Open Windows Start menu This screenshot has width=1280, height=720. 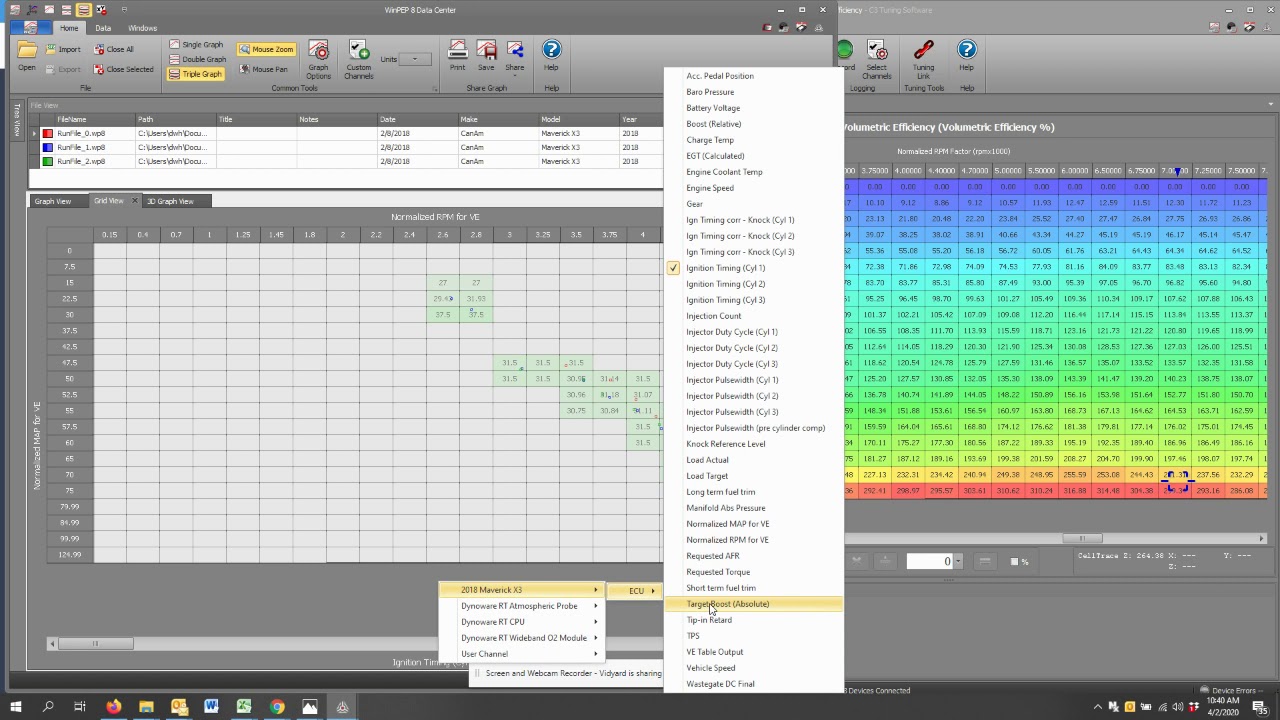[x=15, y=707]
